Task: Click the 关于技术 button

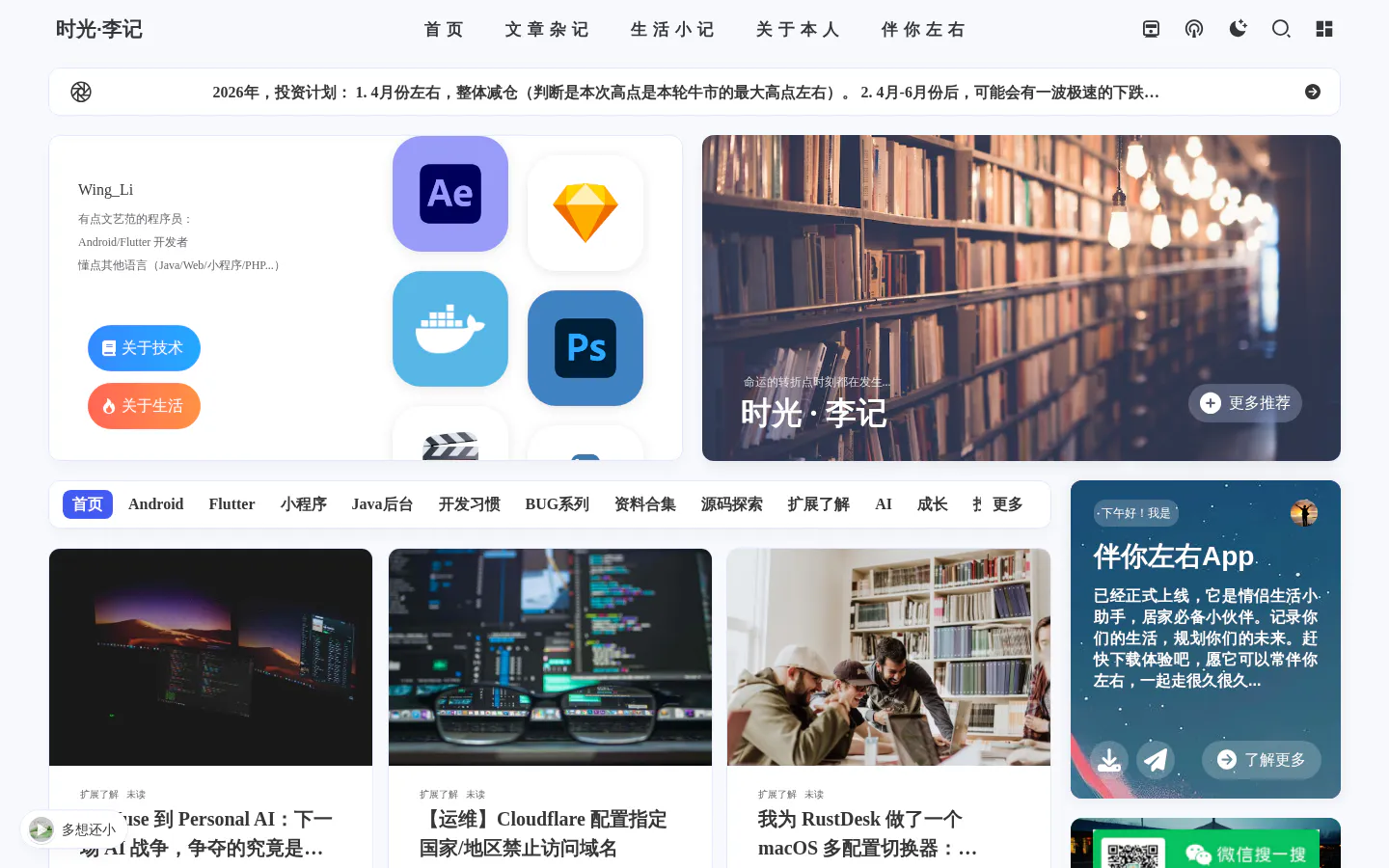Action: [x=144, y=348]
